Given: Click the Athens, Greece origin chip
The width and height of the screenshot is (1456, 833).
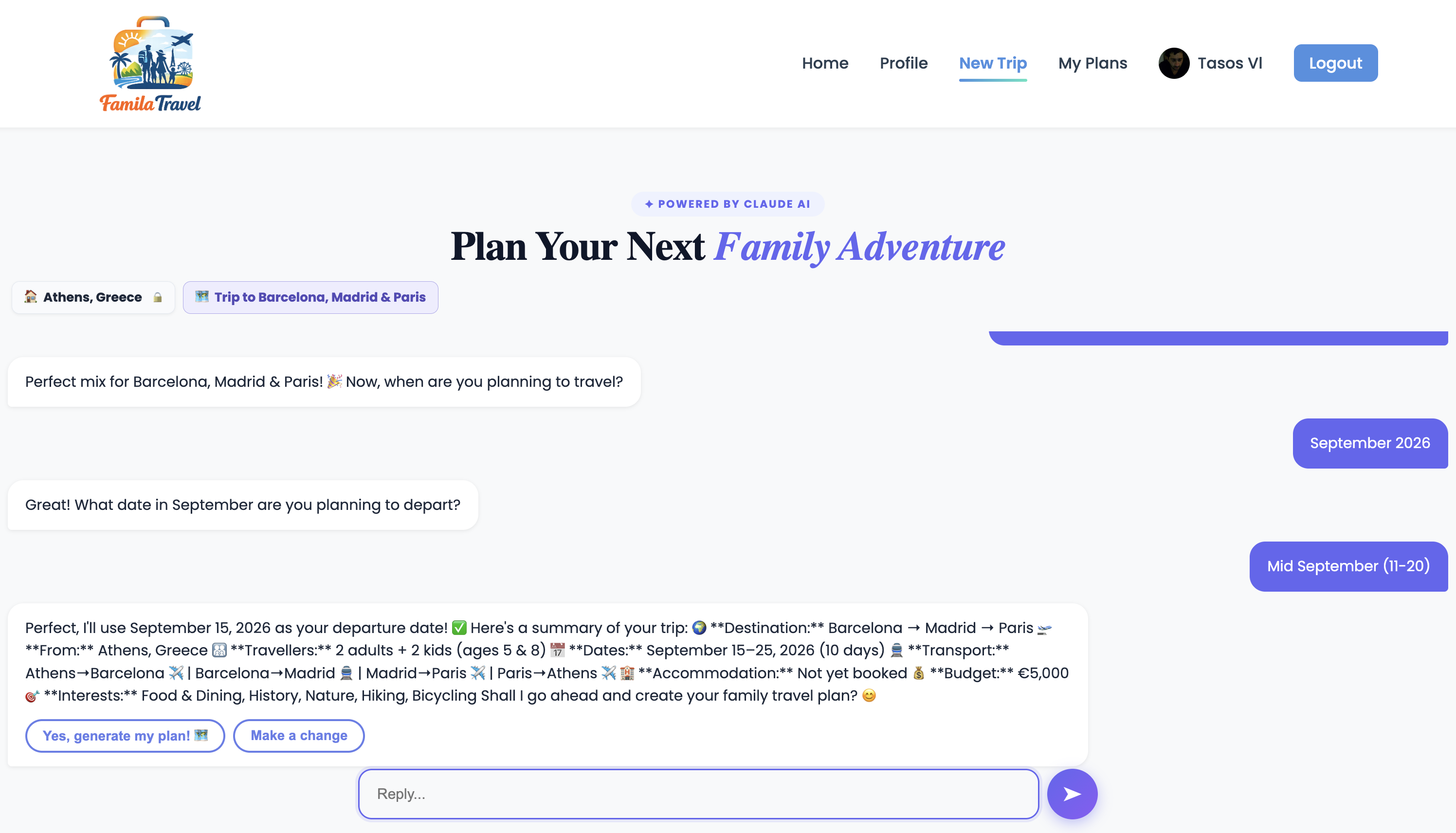Looking at the screenshot, I should (x=93, y=297).
